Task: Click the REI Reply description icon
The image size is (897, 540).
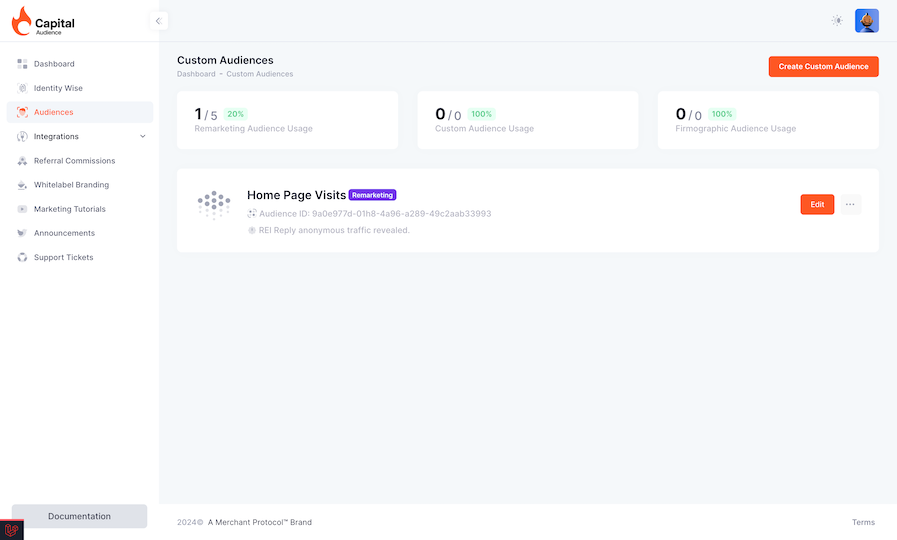Action: pyautogui.click(x=252, y=230)
